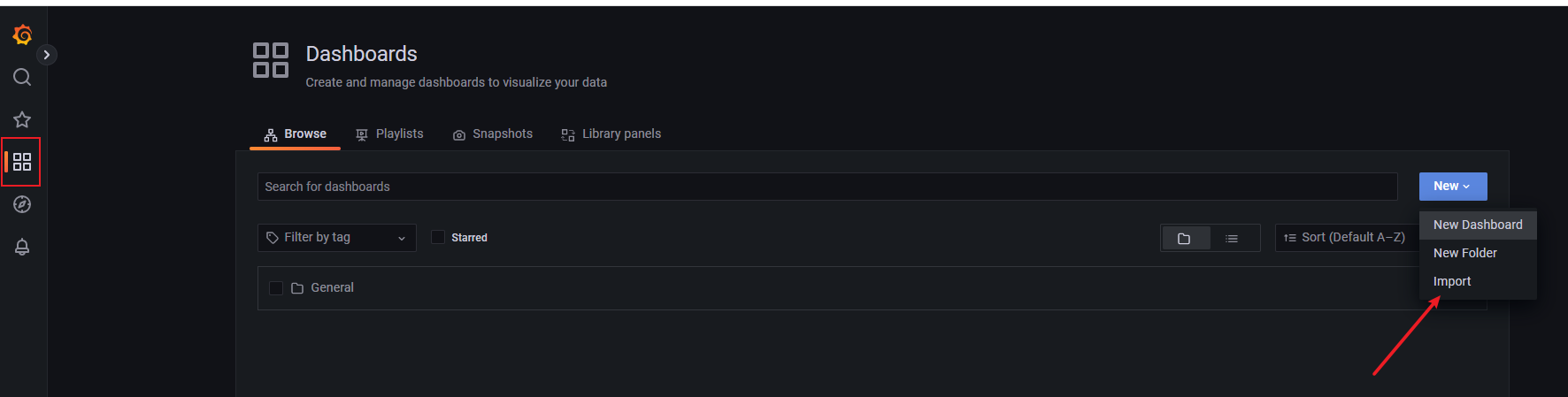Open the Sort (Default A–Z) dropdown
This screenshot has height=397, width=1568.
1345,238
